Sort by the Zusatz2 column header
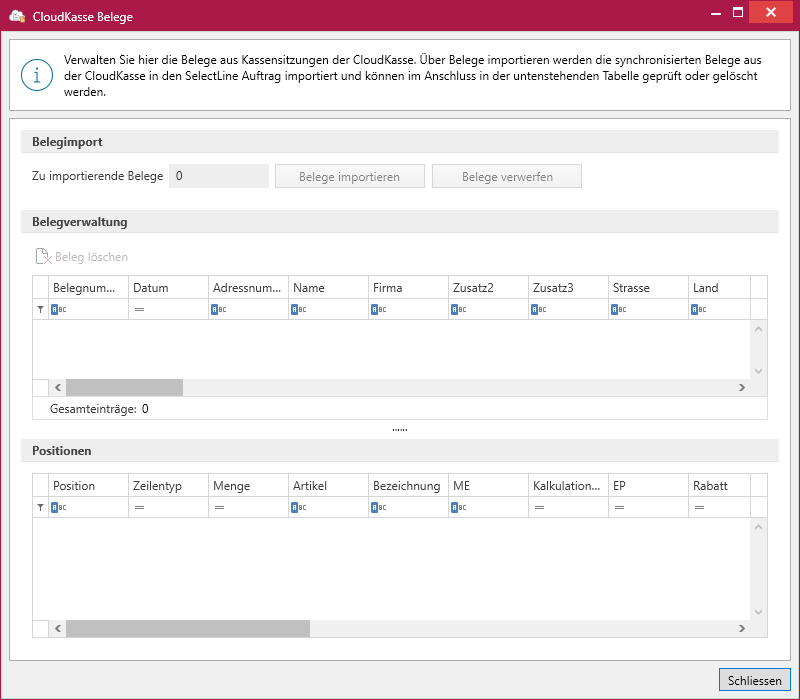The width and height of the screenshot is (800, 700). [x=489, y=287]
